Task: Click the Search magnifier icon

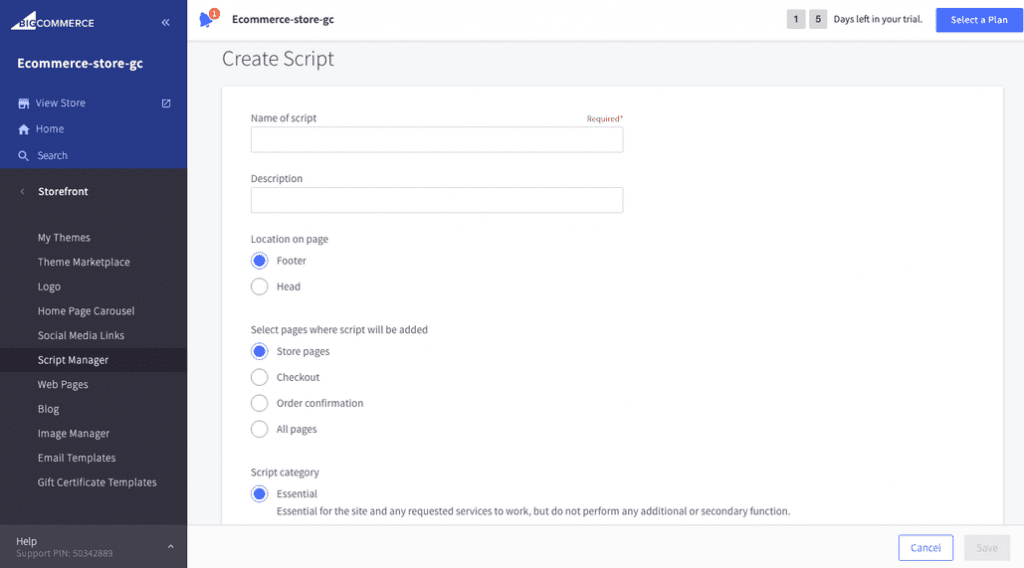Action: coord(24,155)
